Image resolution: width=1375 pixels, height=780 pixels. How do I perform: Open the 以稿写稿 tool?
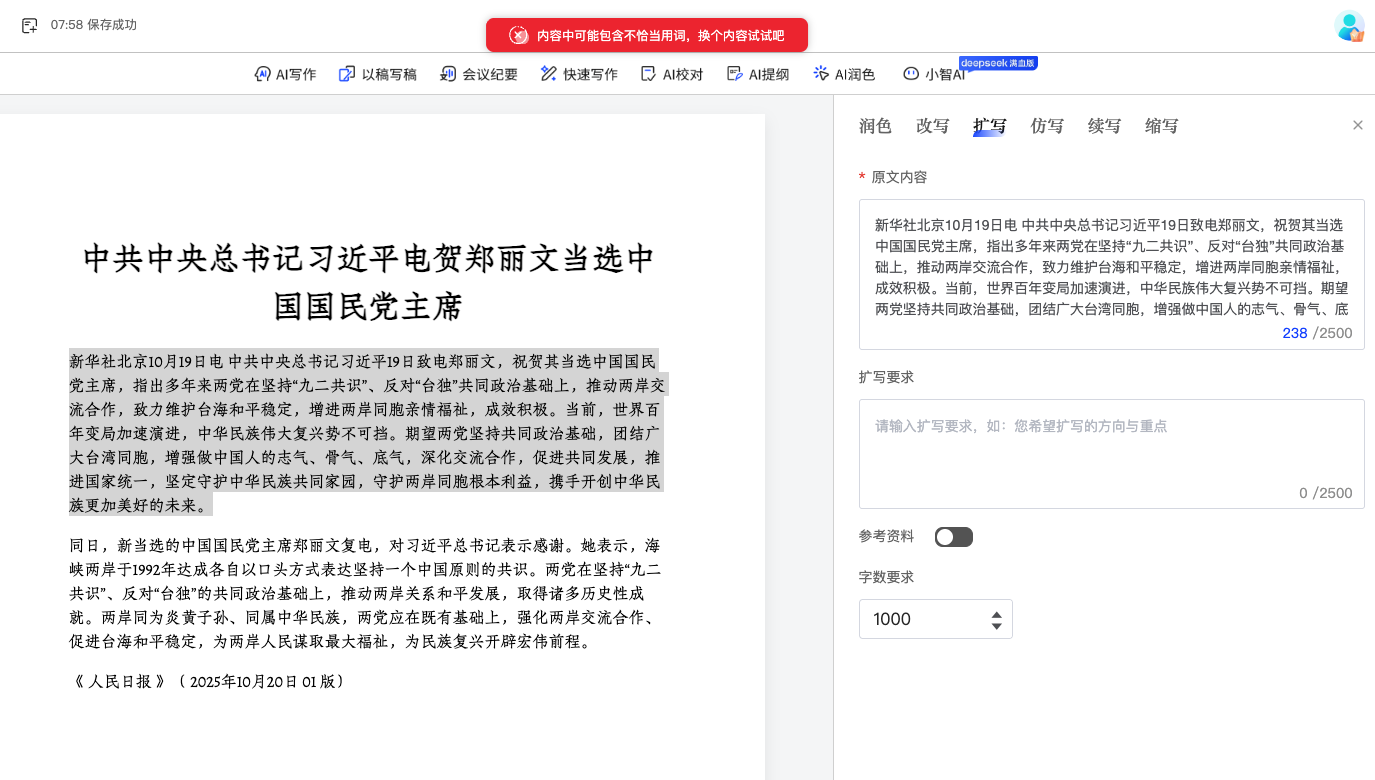point(378,74)
